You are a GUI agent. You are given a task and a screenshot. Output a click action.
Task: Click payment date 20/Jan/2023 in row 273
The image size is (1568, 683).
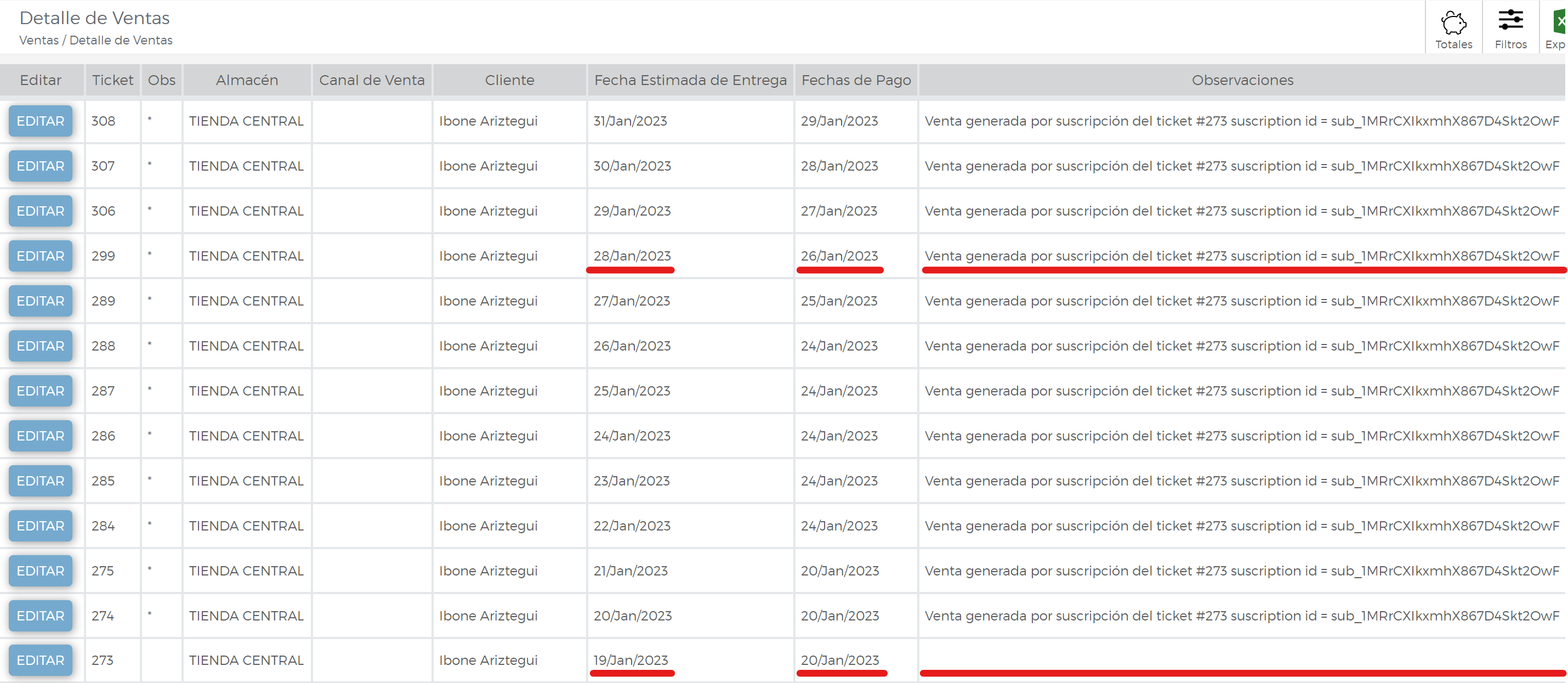pyautogui.click(x=840, y=661)
